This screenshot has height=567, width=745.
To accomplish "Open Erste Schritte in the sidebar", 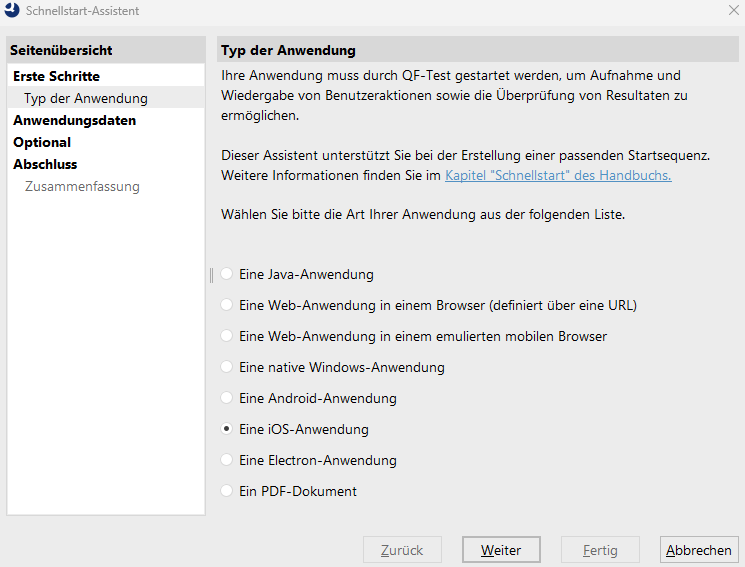I will coord(56,76).
